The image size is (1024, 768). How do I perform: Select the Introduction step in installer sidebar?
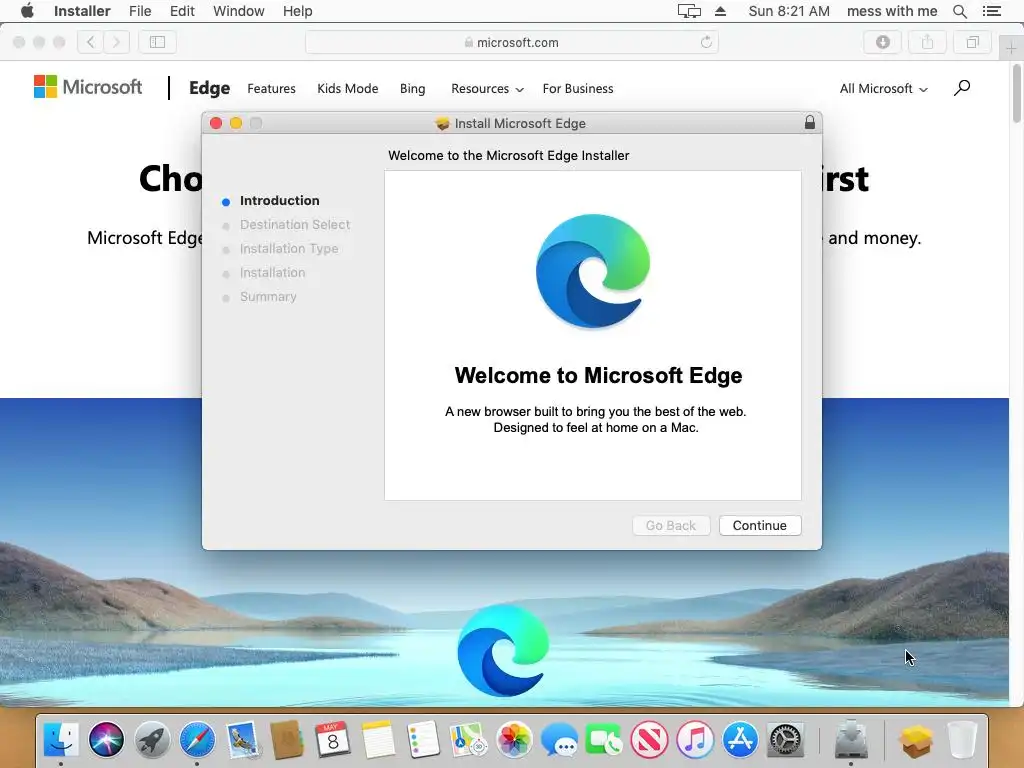[280, 200]
